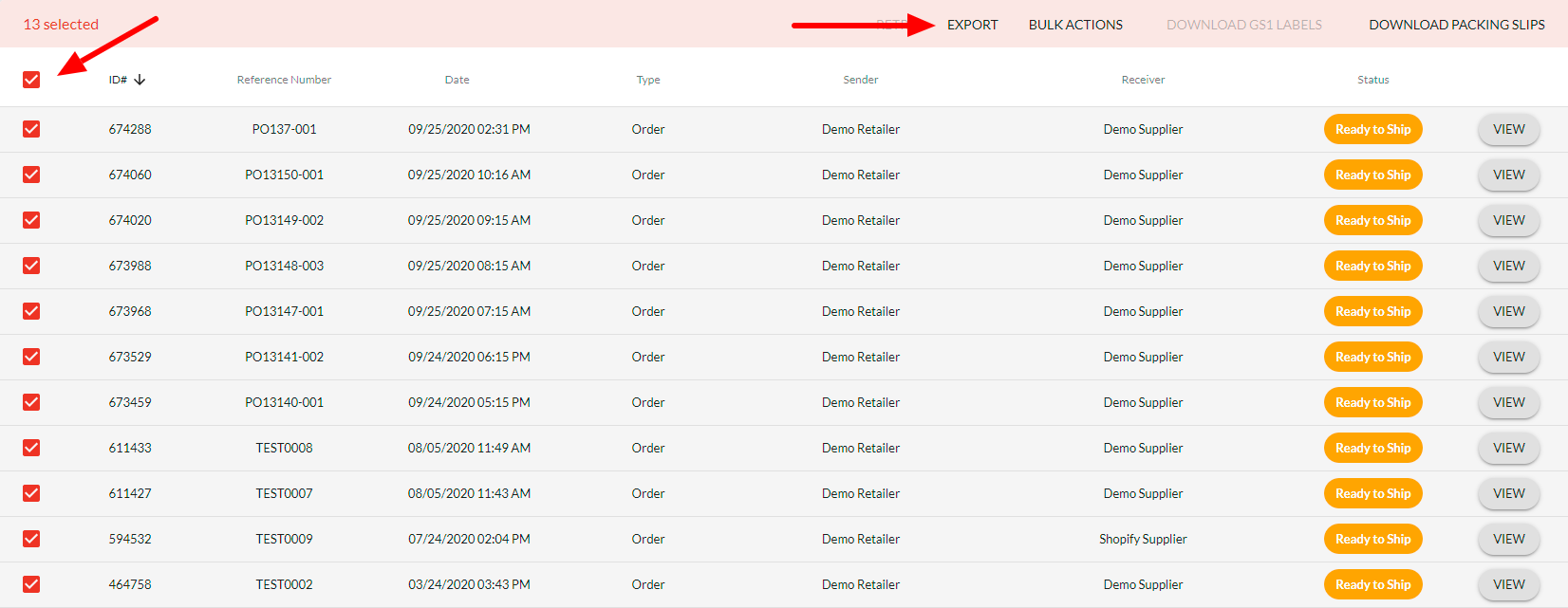The width and height of the screenshot is (1568, 608).
Task: Click DOWNLOAD PACKING SLIPS
Action: [x=1456, y=25]
